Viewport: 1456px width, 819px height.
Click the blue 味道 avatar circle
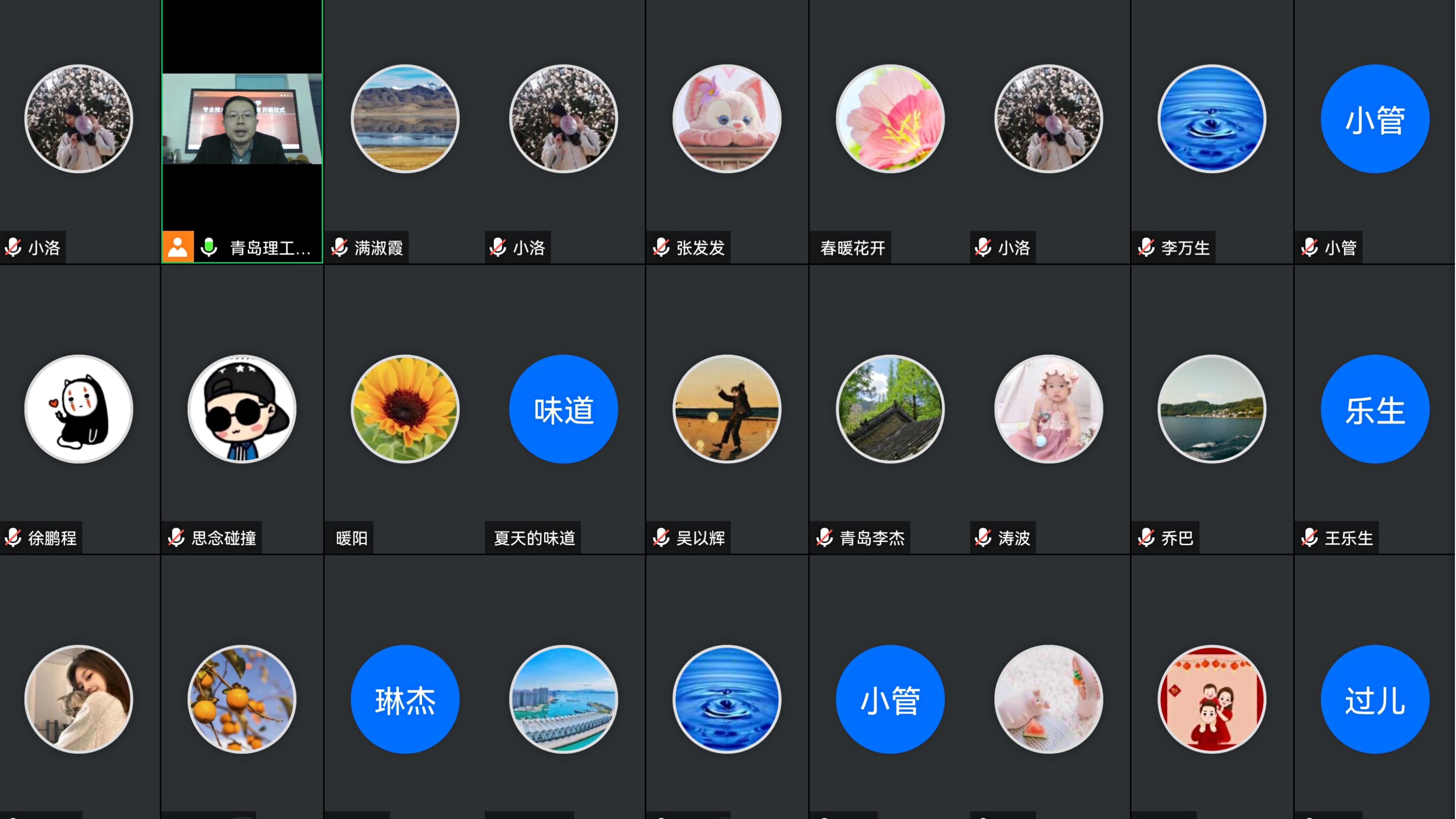[x=563, y=409]
